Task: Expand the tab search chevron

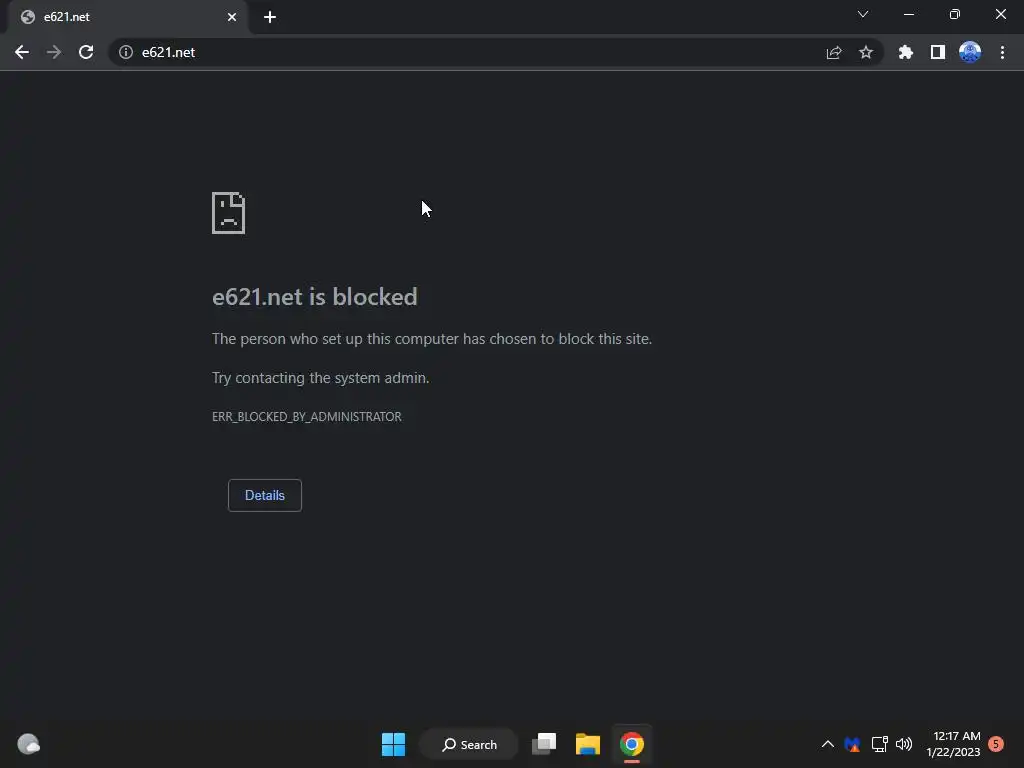Action: [x=863, y=14]
